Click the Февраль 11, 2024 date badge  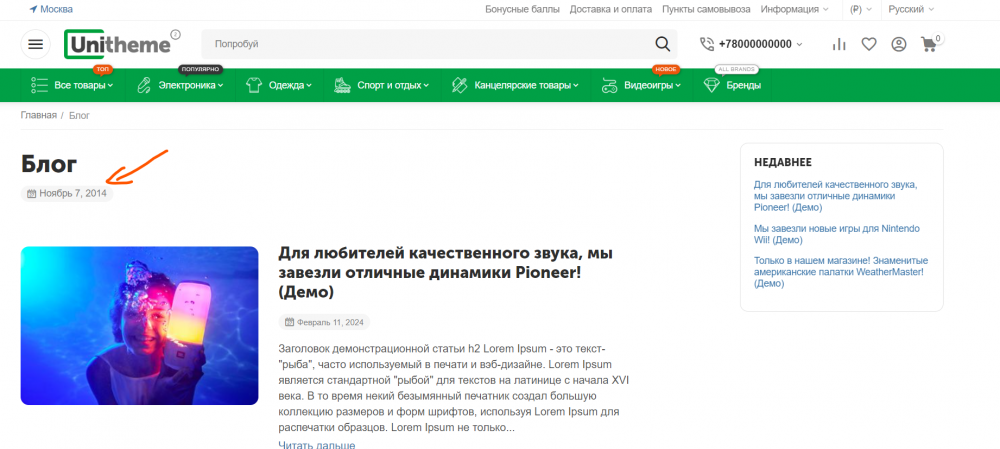324,322
